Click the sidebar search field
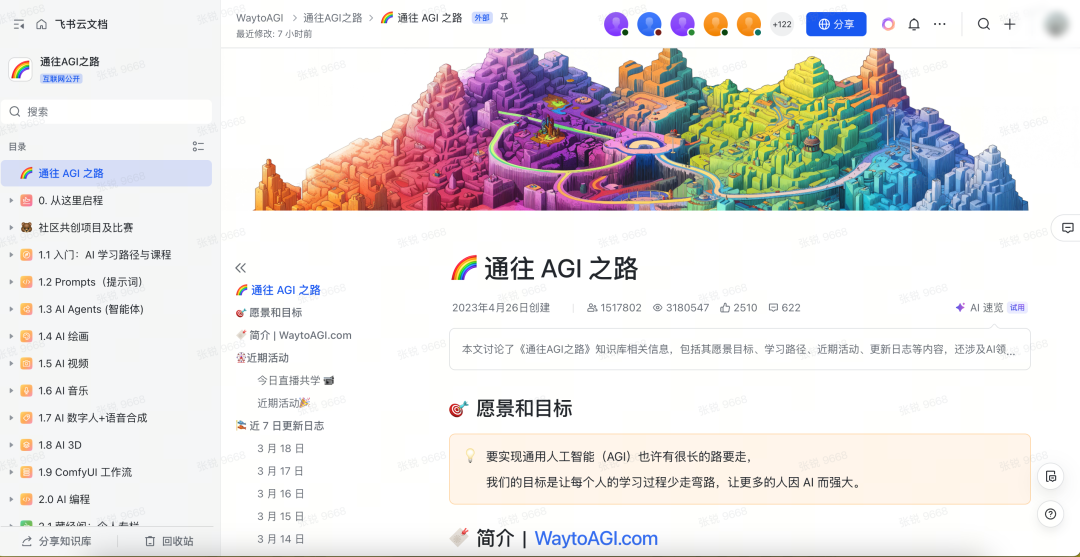This screenshot has width=1080, height=557. [x=107, y=112]
